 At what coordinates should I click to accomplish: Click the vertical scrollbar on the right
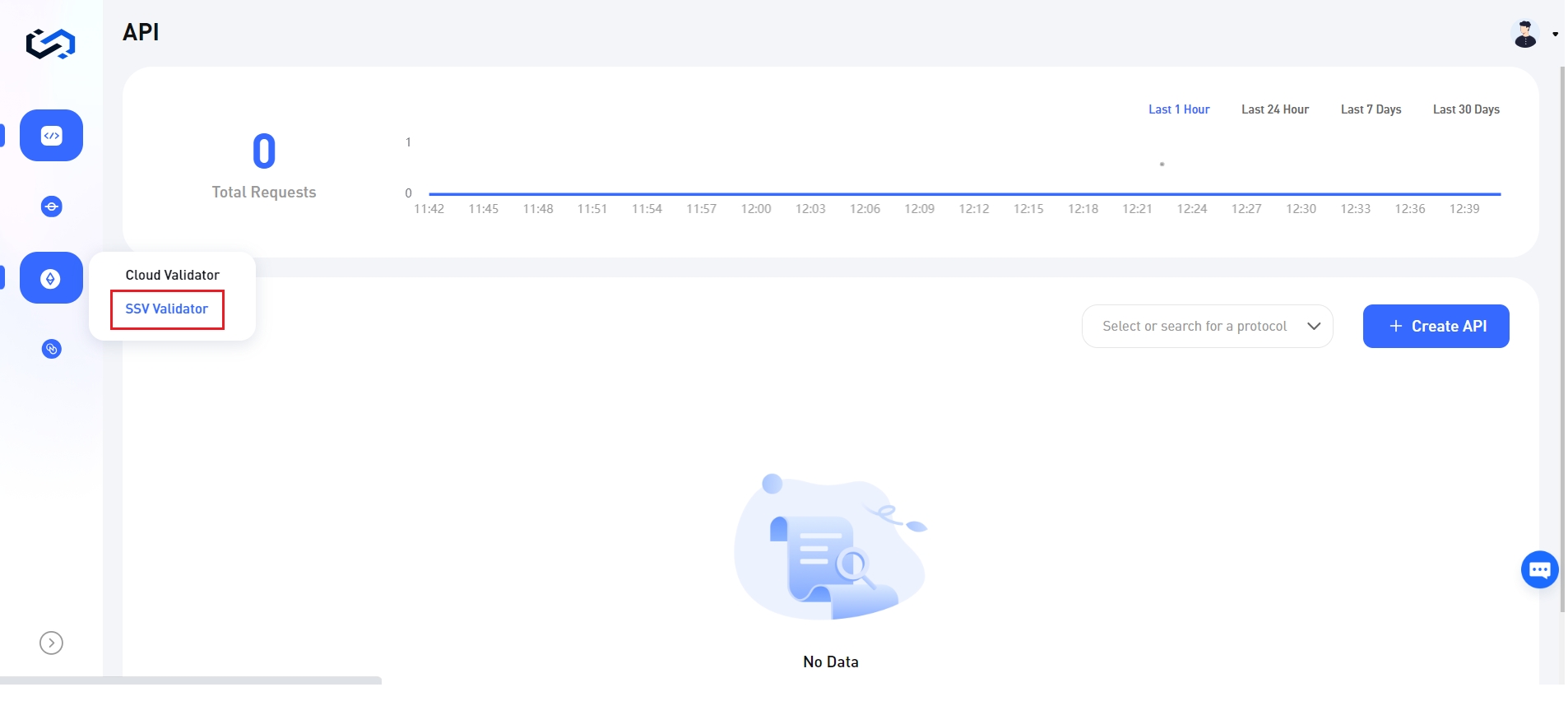click(x=1562, y=329)
